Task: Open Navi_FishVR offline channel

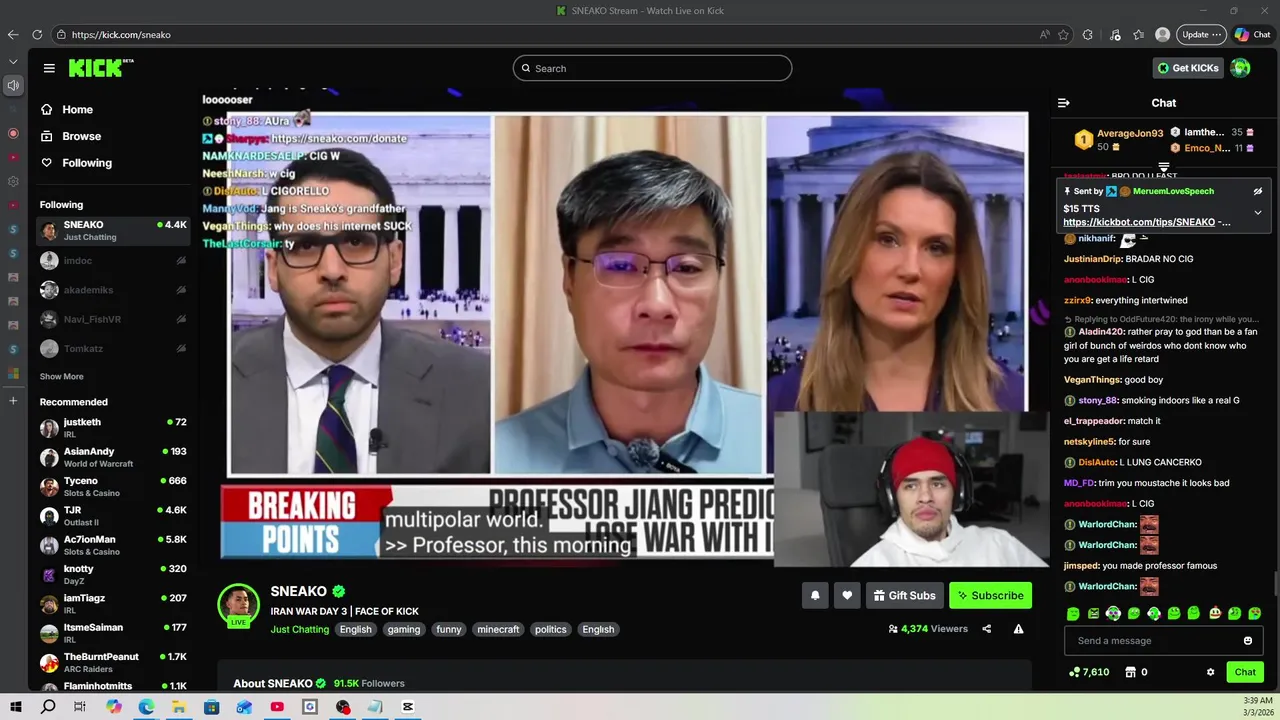Action: [x=113, y=319]
